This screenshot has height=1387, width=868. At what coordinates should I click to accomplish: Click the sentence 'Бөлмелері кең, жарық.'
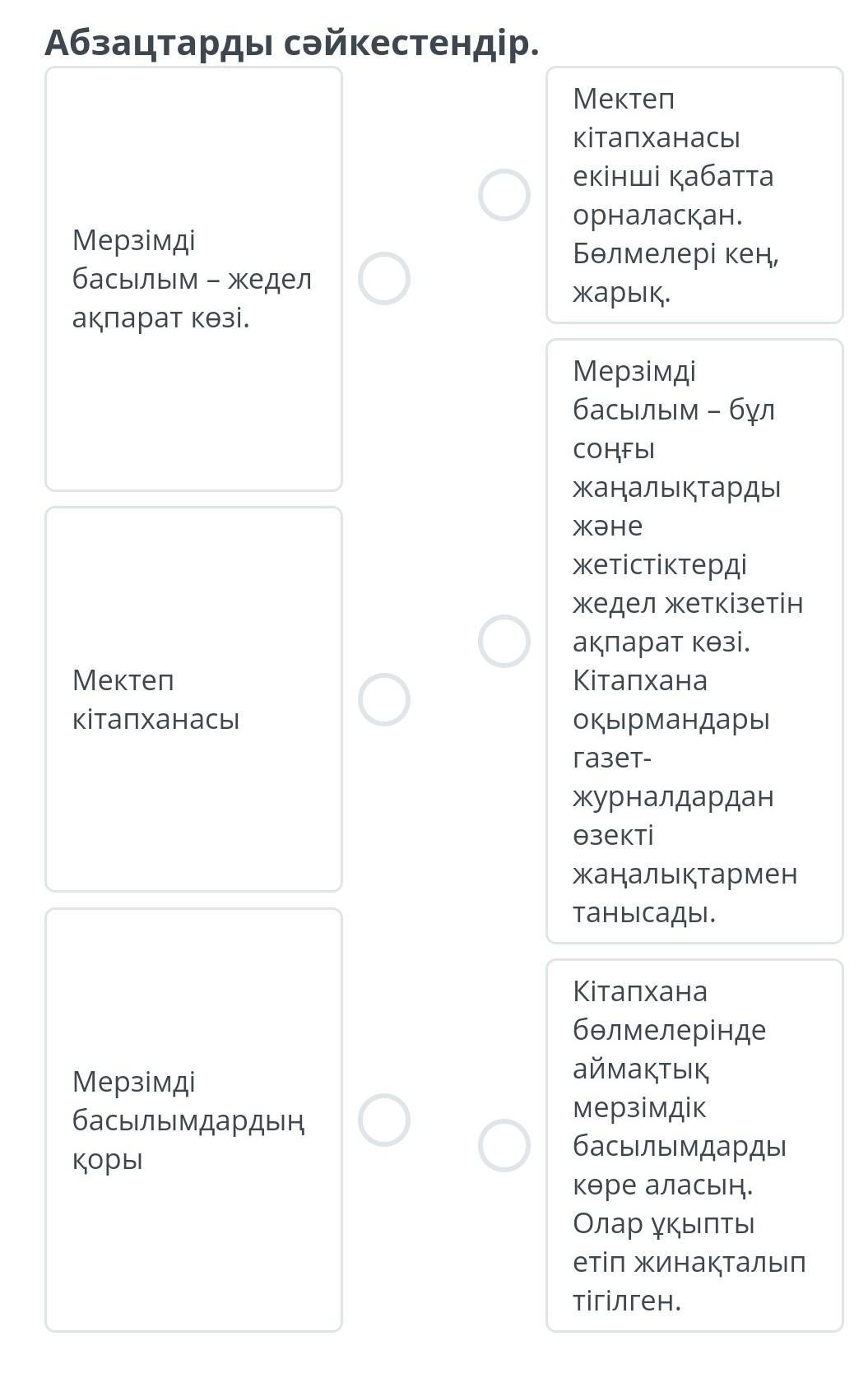(675, 273)
